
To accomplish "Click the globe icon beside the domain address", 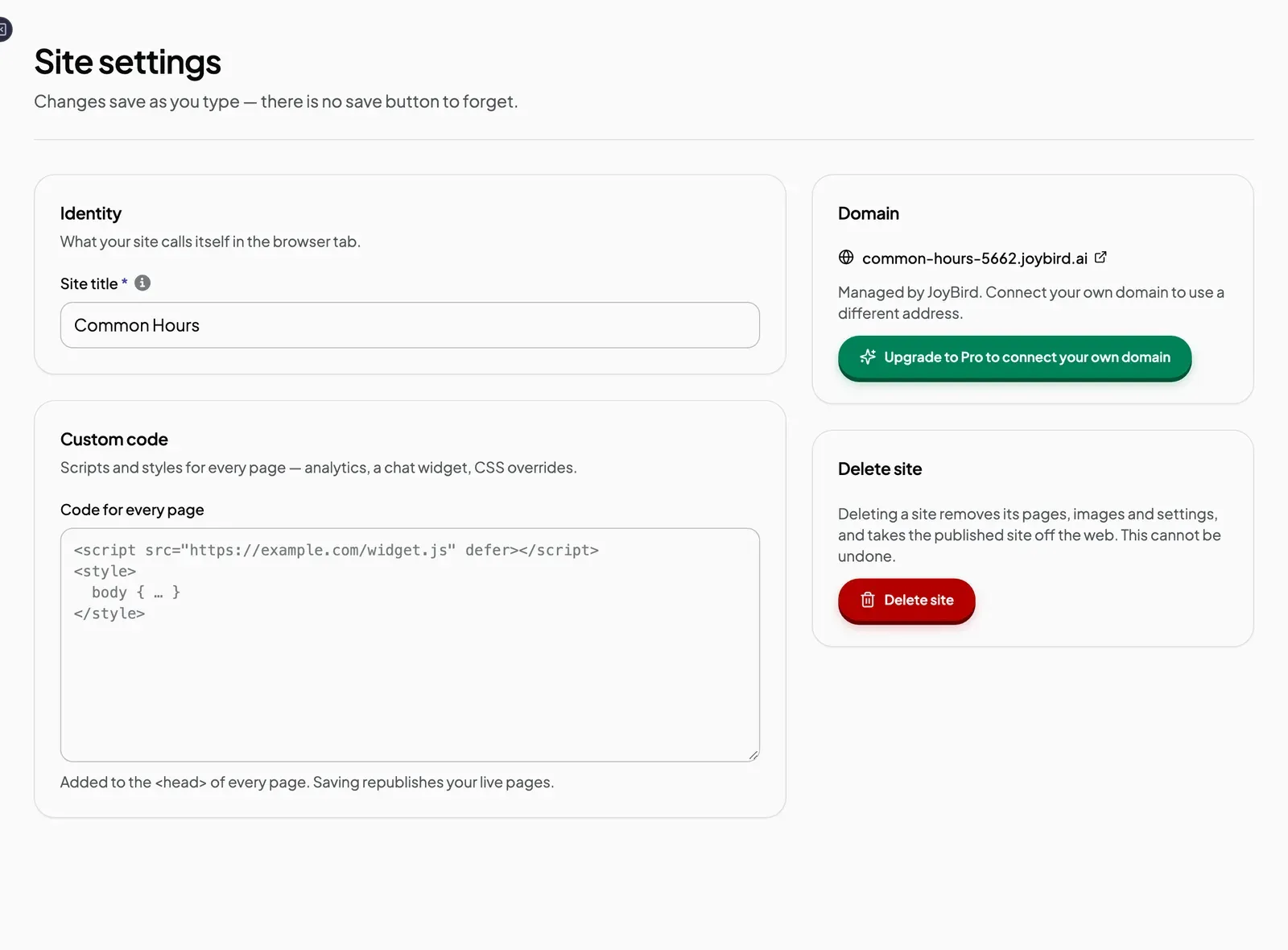I will [846, 258].
